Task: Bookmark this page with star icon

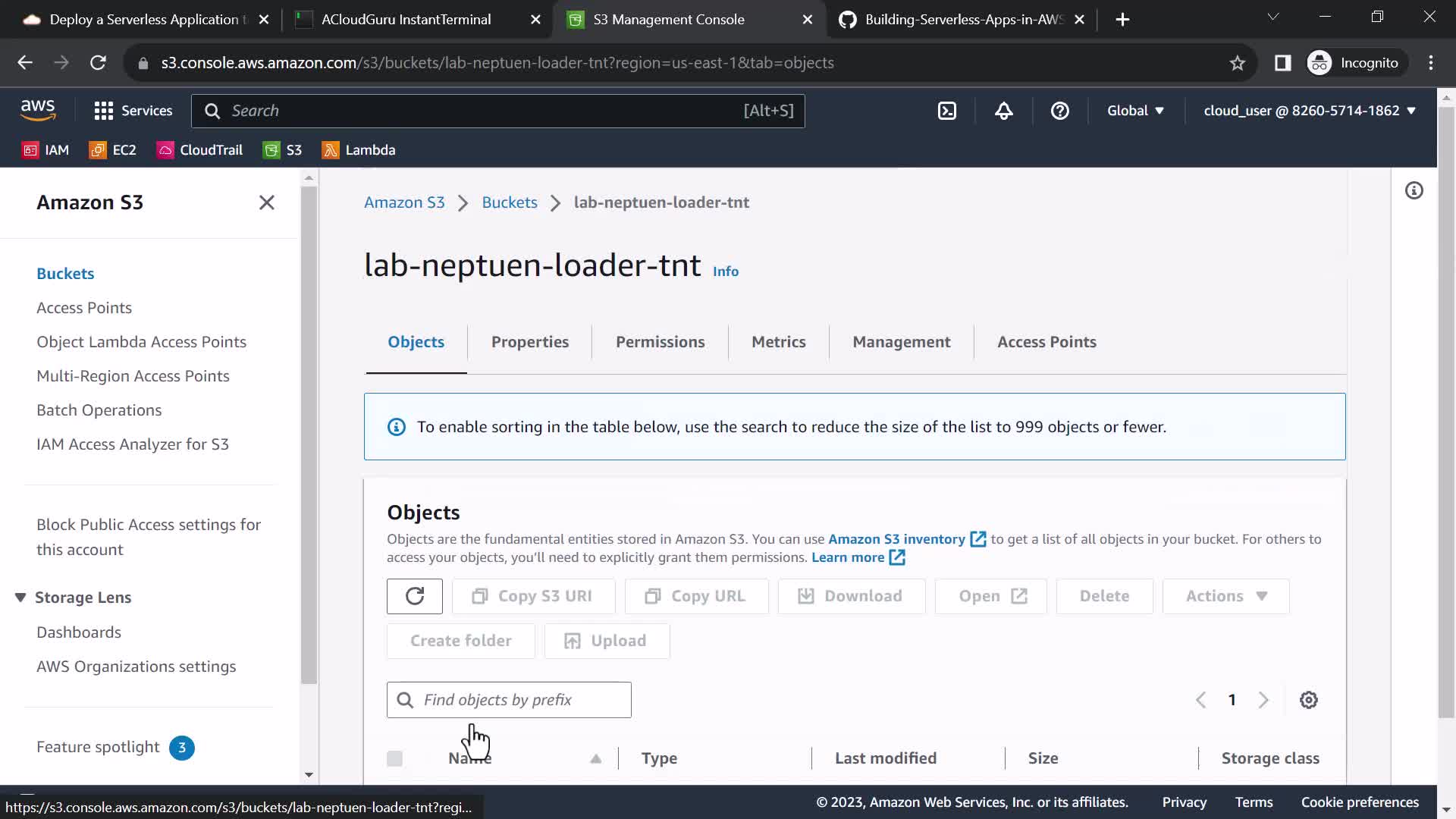Action: click(x=1237, y=63)
